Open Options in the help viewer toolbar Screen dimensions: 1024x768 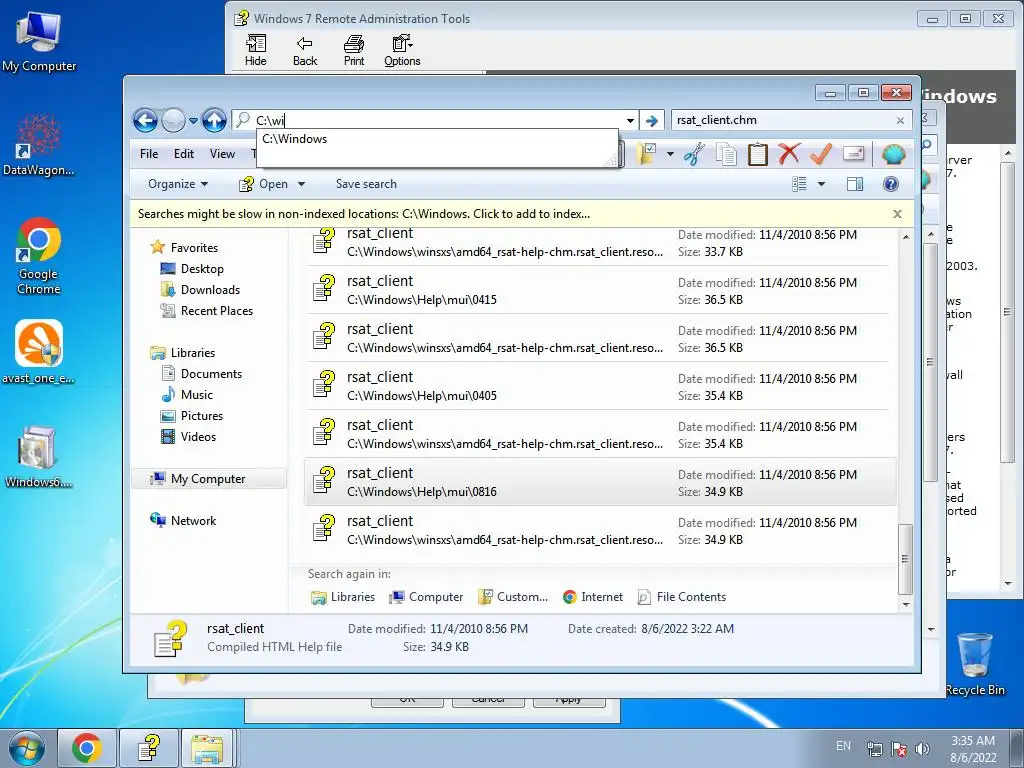click(402, 51)
